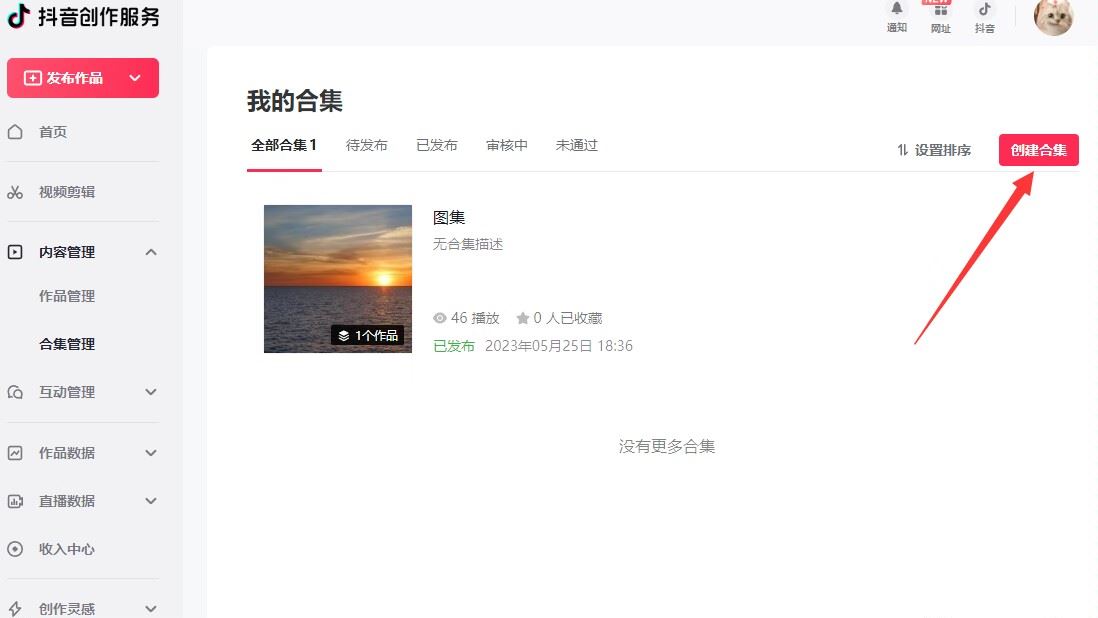Click the 设置排序 button
1098x618 pixels.
[934, 150]
